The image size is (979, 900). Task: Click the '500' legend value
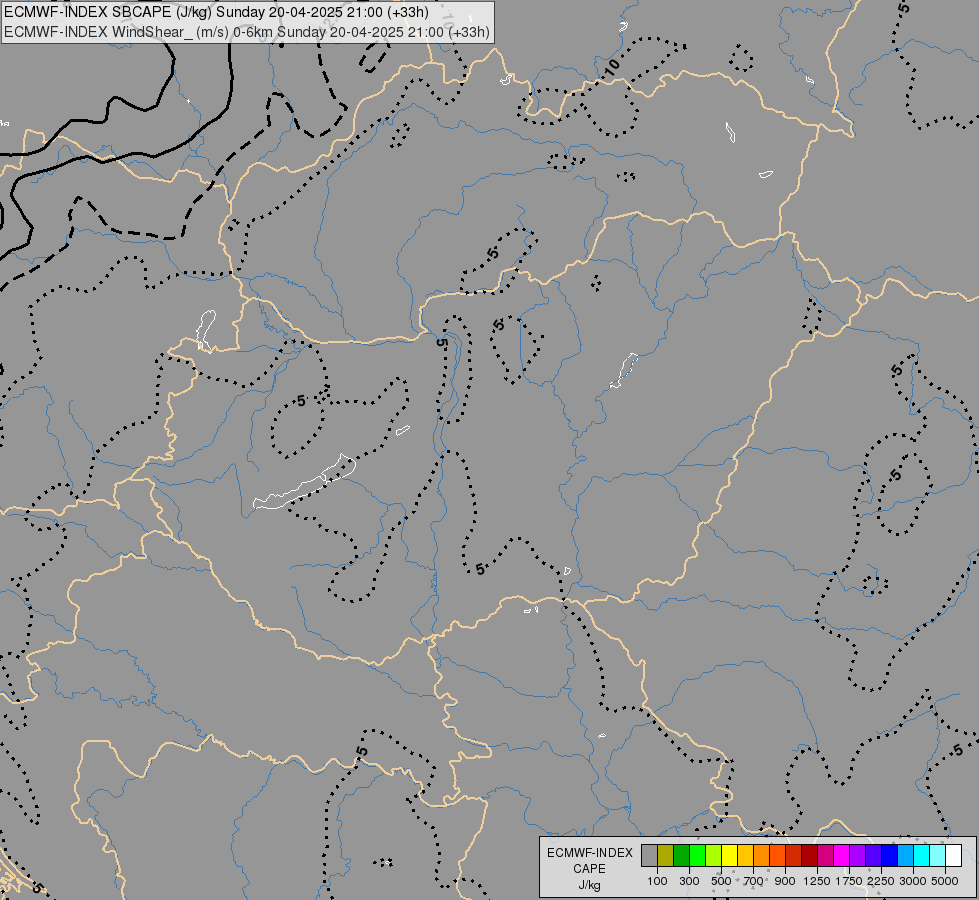pos(721,881)
